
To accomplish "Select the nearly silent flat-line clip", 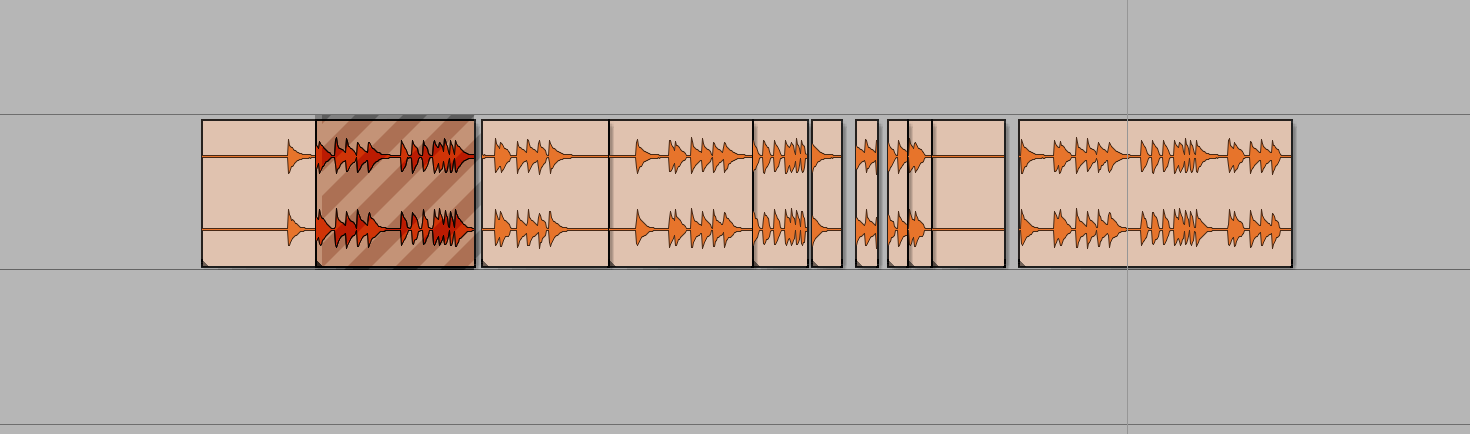I will click(968, 193).
